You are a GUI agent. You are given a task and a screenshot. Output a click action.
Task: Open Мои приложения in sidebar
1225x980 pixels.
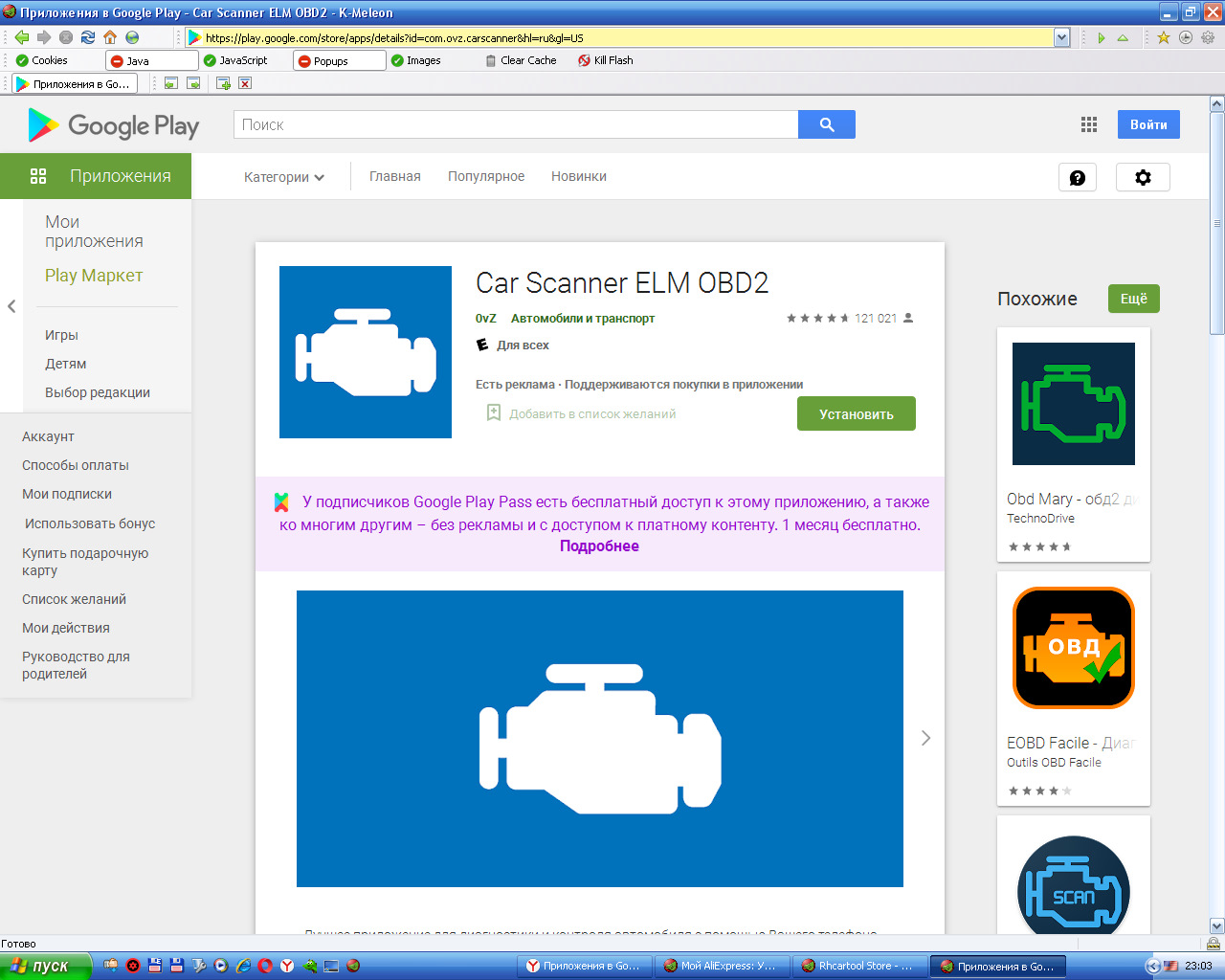coord(94,232)
